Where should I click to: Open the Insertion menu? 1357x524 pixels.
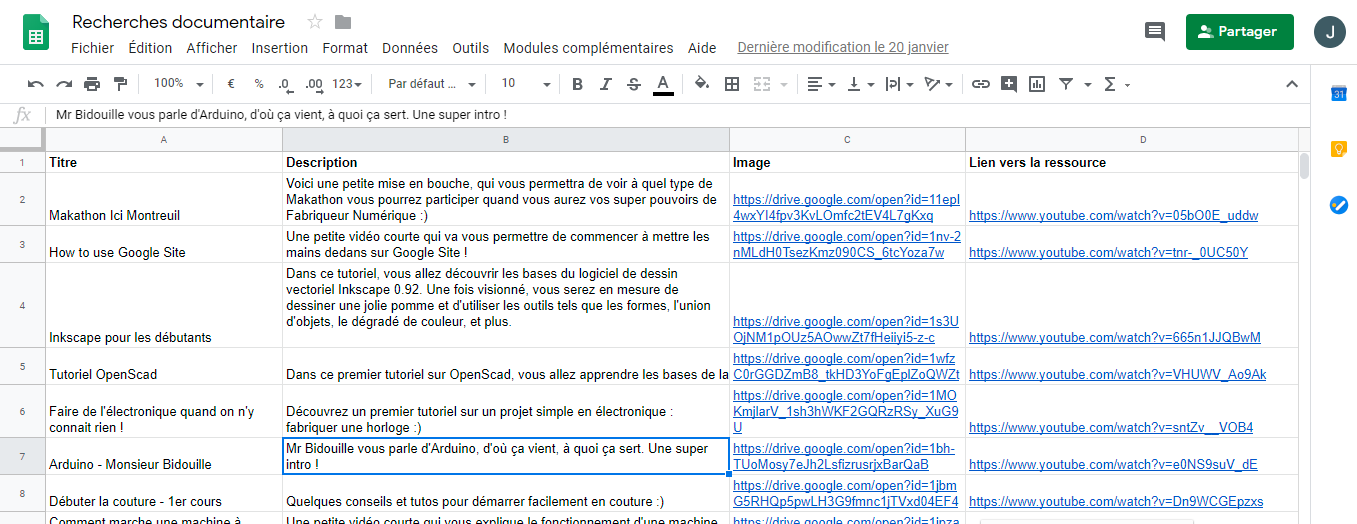(x=280, y=48)
